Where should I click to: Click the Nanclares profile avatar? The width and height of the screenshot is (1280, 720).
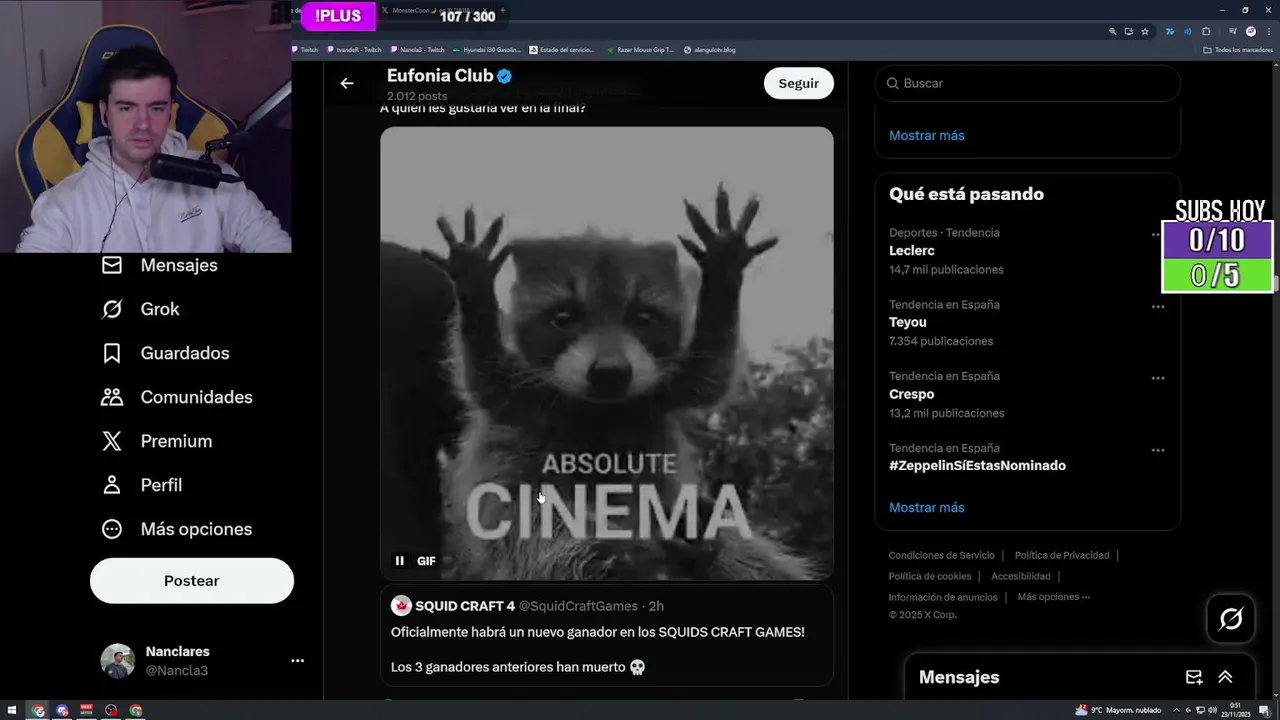click(118, 661)
